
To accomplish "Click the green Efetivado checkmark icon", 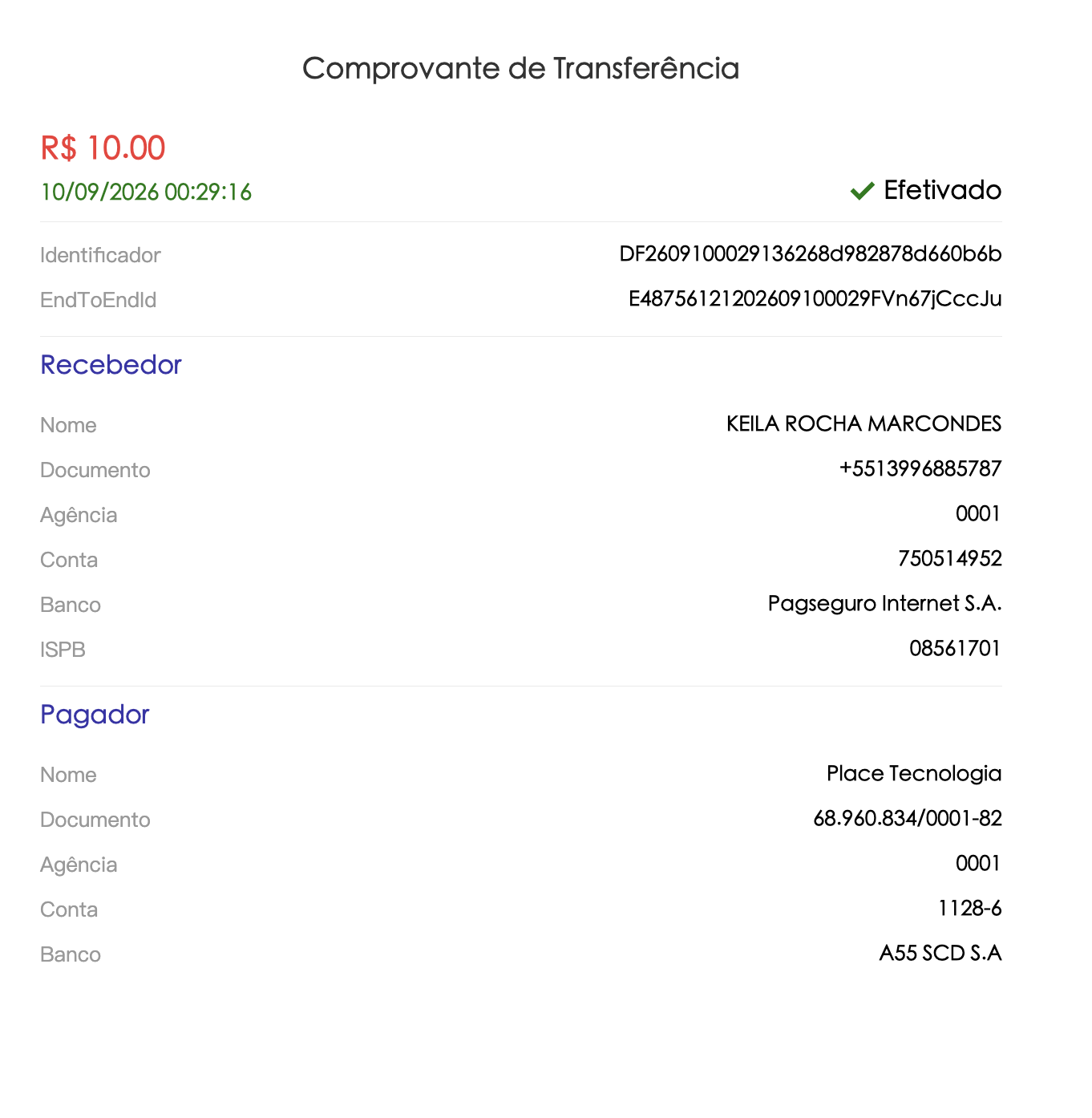I will 862,191.
